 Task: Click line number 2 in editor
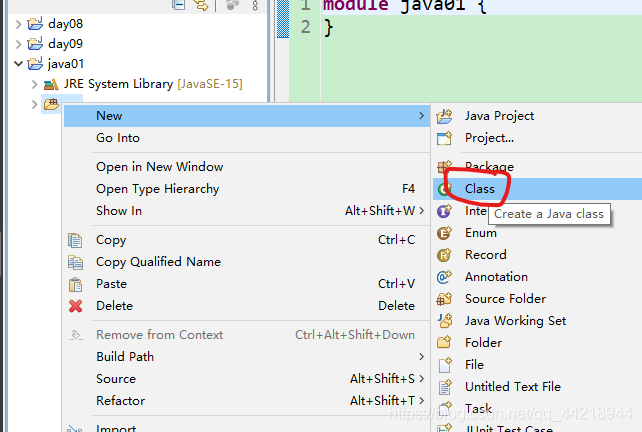[305, 27]
